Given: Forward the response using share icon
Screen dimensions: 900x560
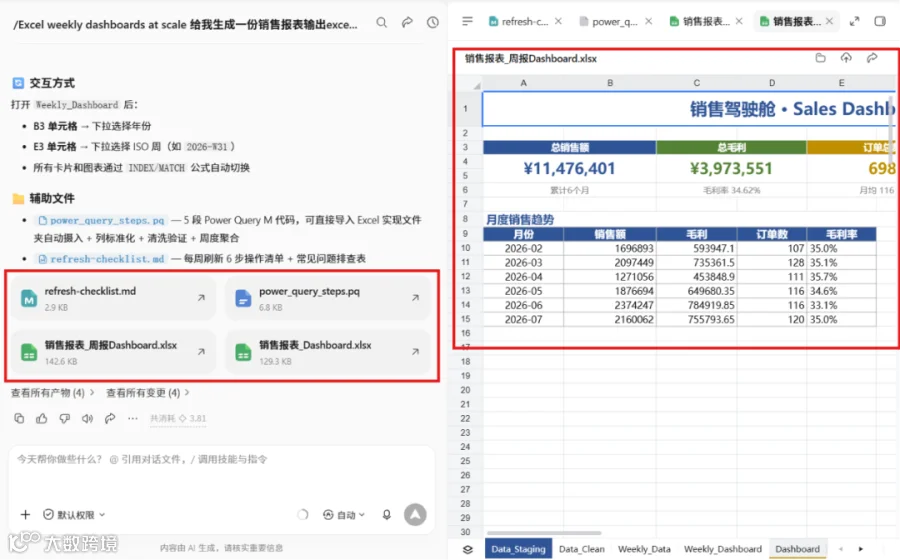Looking at the screenshot, I should 110,418.
